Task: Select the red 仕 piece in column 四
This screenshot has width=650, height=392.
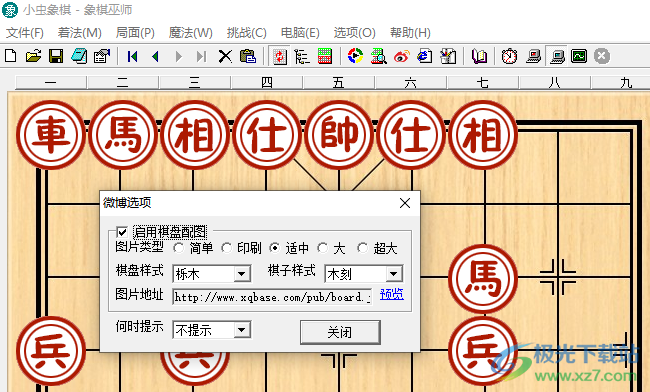Action: point(267,135)
